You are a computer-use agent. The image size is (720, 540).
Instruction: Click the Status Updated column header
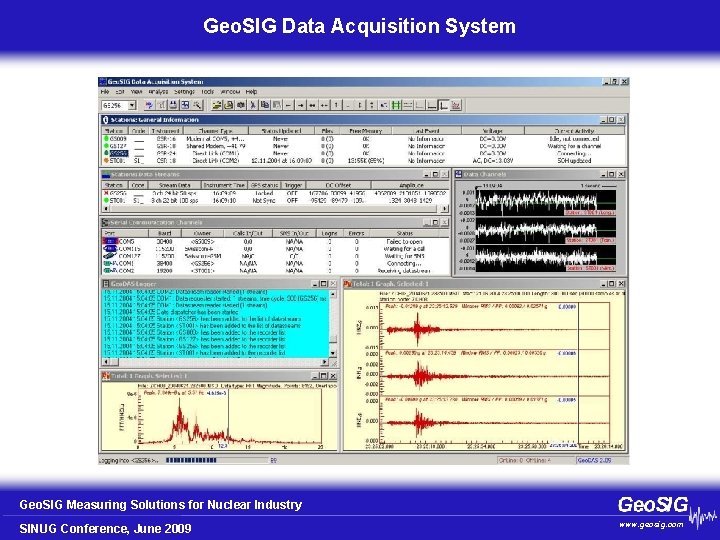point(281,131)
